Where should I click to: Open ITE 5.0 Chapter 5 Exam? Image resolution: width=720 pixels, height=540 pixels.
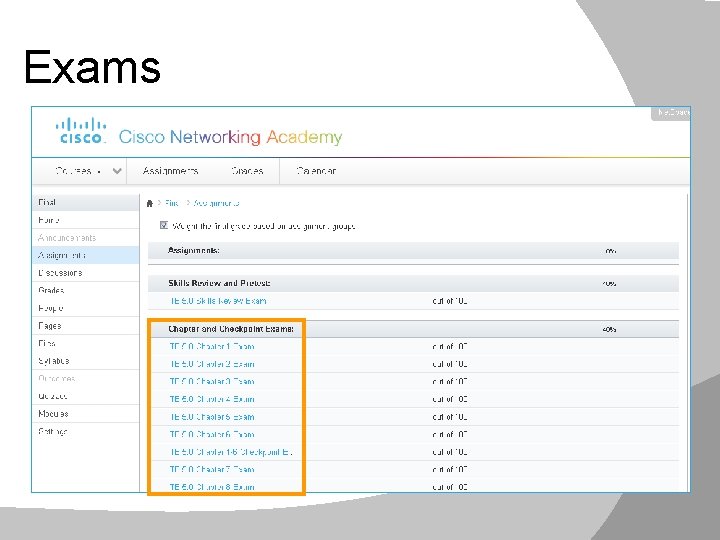point(212,417)
